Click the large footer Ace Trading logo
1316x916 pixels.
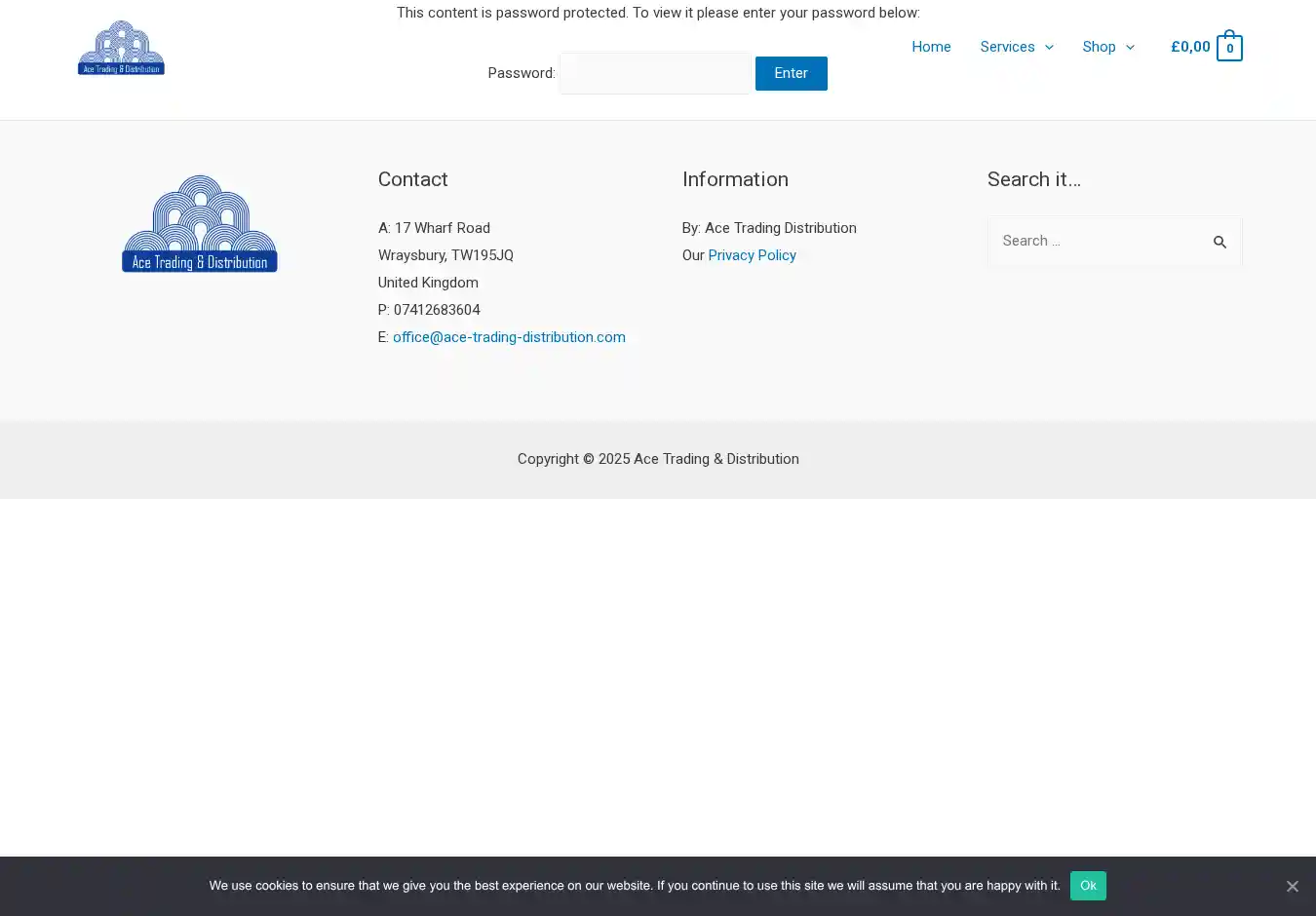(x=200, y=224)
